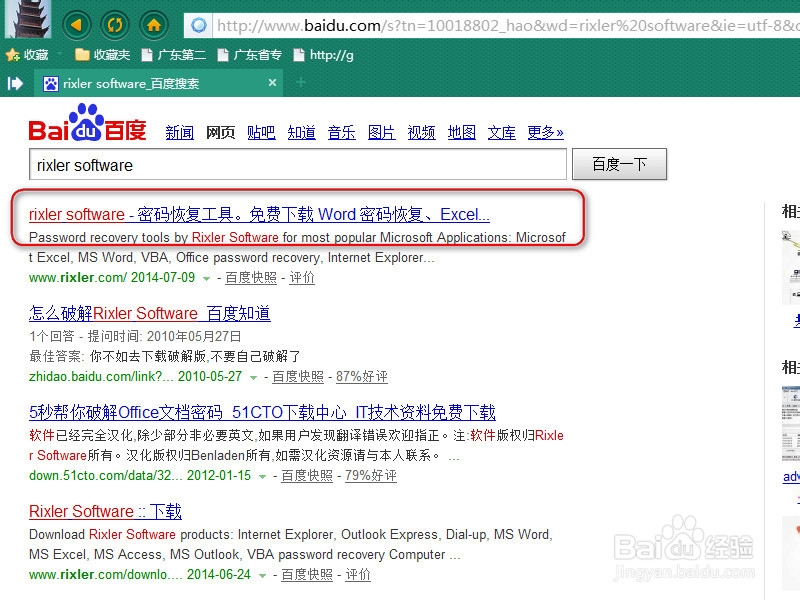The image size is (800, 600).
Task: Switch to 视频 search category
Action: pos(421,133)
